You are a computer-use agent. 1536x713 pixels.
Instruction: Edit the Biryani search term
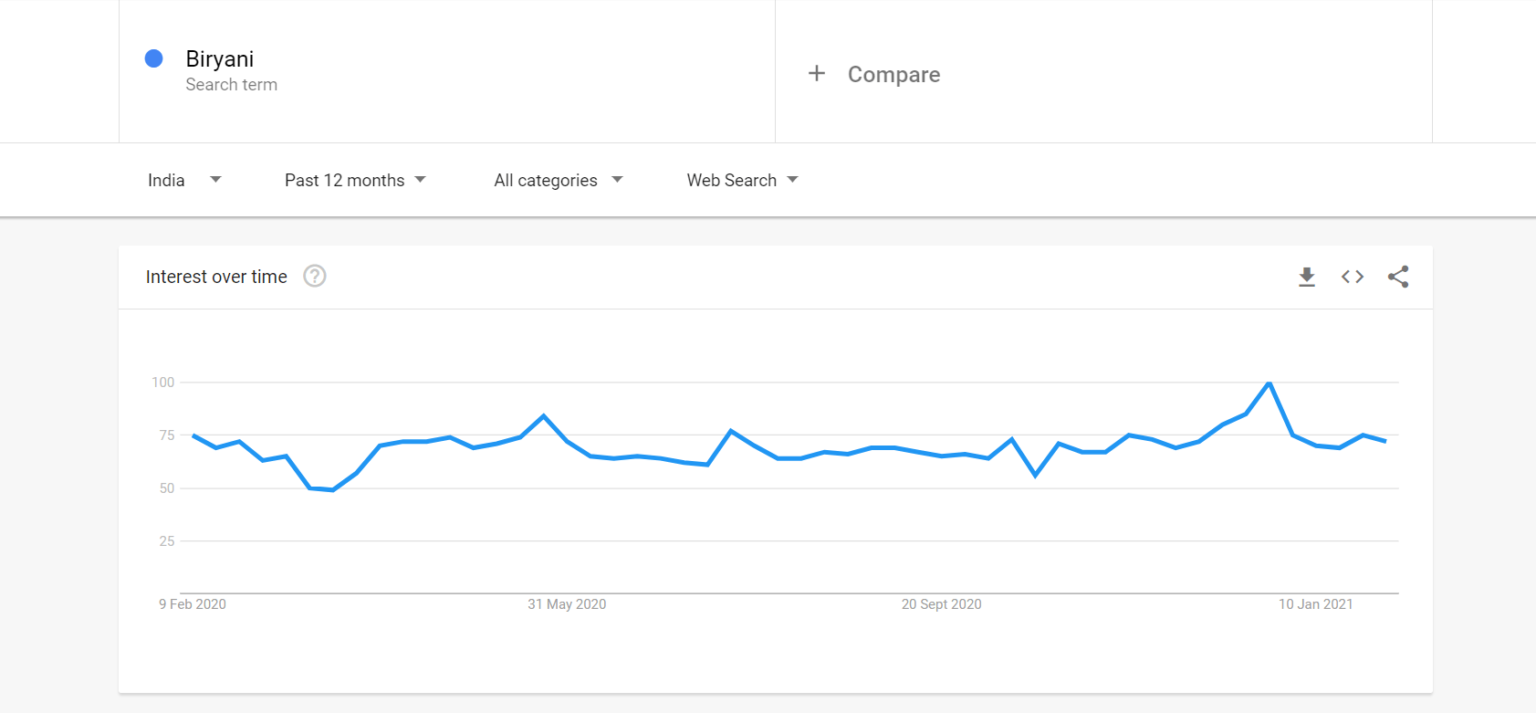point(220,59)
